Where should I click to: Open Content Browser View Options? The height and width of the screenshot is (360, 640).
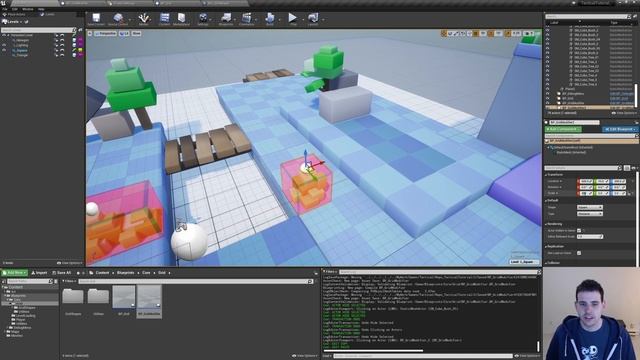tap(304, 356)
